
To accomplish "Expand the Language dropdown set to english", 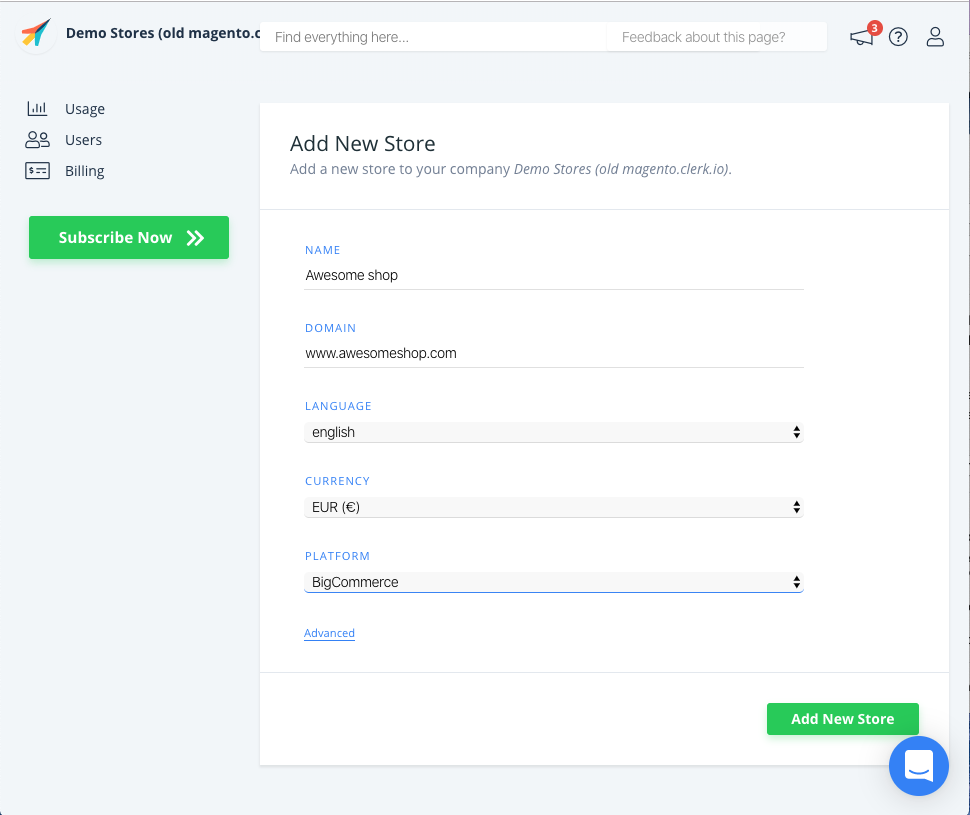I will point(553,432).
